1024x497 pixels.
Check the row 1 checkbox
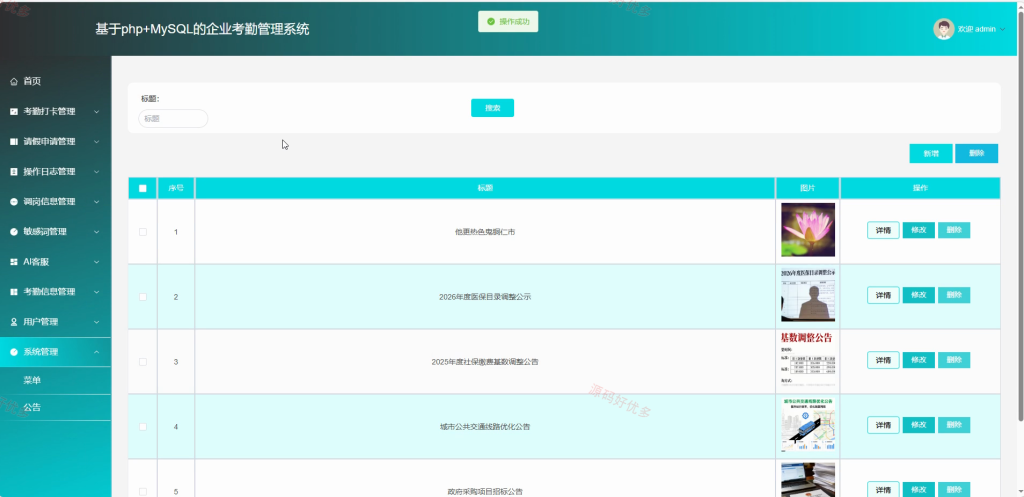[143, 232]
